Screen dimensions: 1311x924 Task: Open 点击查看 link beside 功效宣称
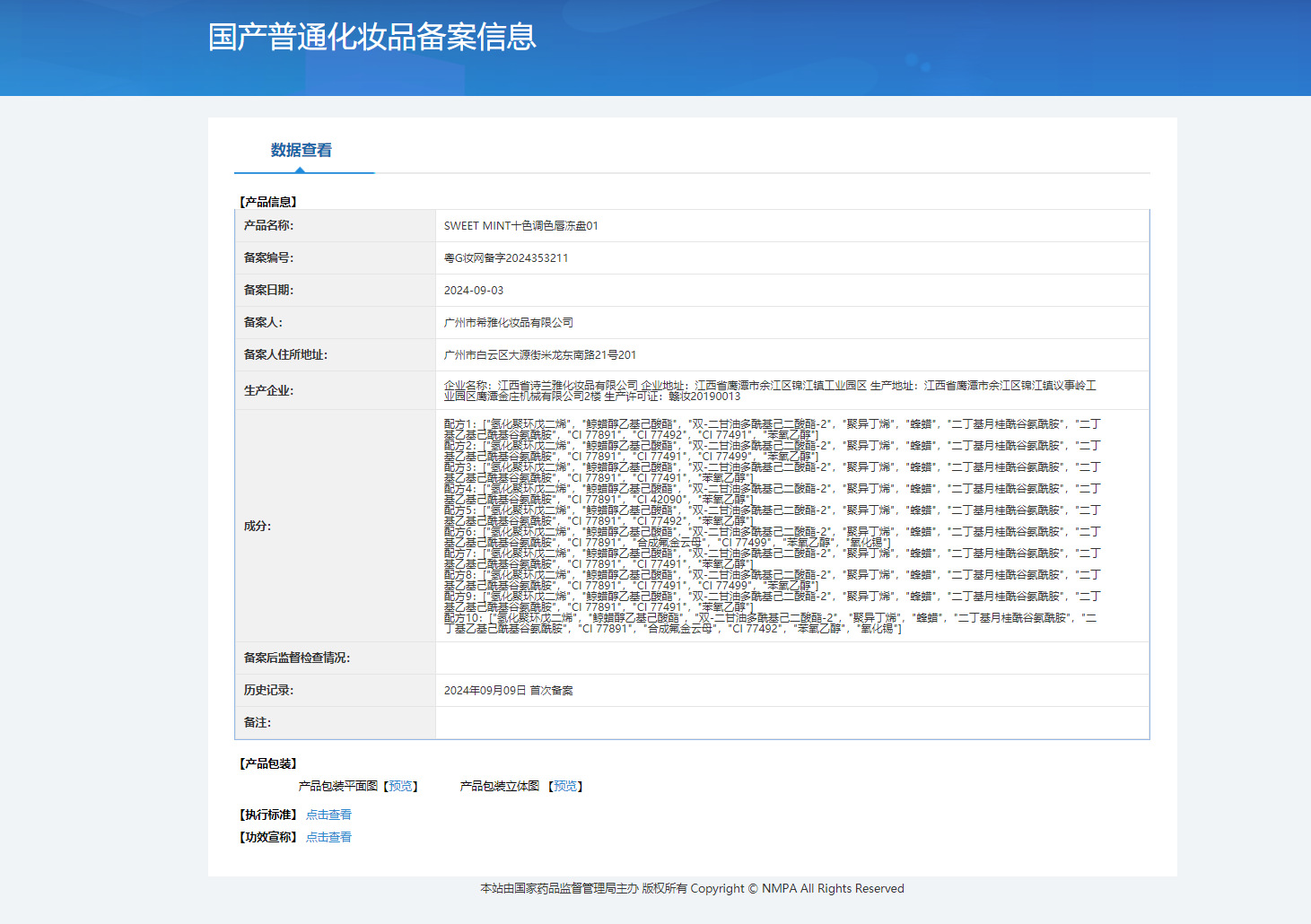328,837
